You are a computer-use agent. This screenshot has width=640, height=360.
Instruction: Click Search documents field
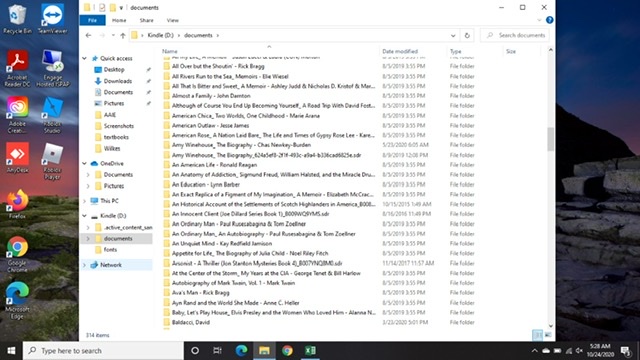515,36
